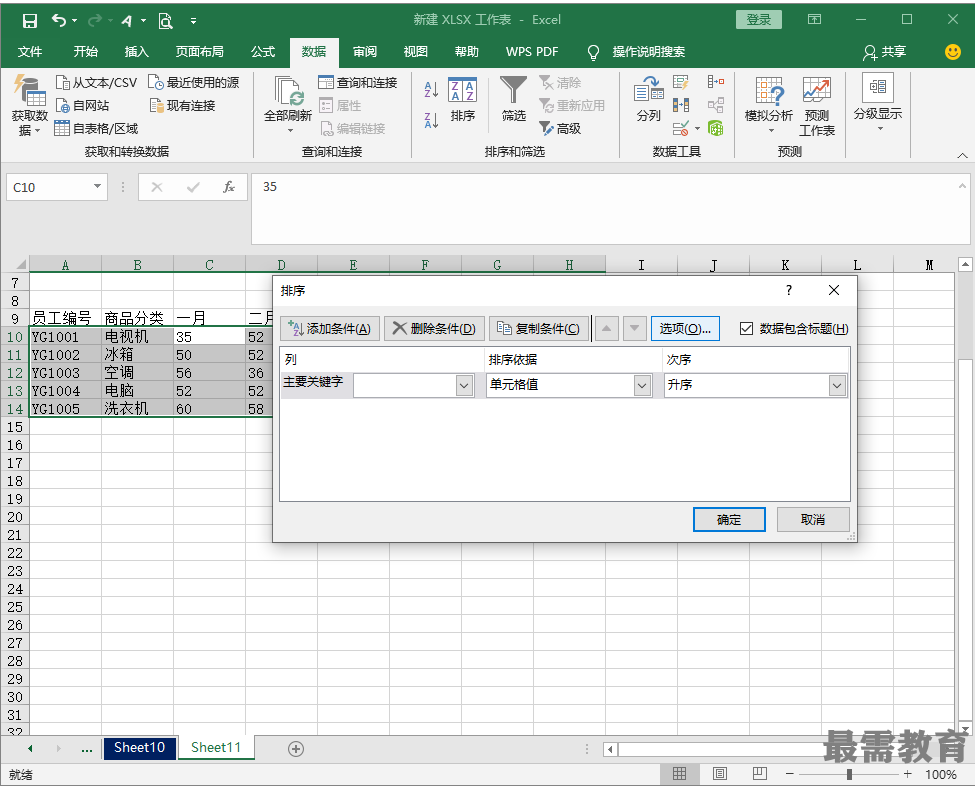Switch to the Review (审阅) tab
Screen dimensions: 975x786
point(364,52)
